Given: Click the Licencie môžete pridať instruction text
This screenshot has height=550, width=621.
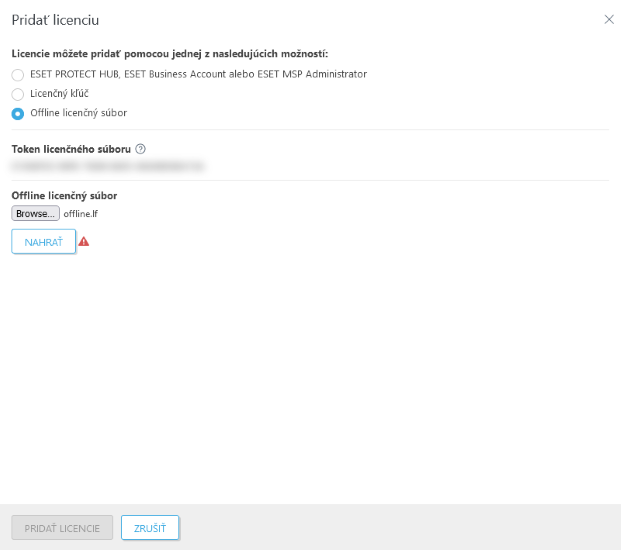Looking at the screenshot, I should [170, 54].
